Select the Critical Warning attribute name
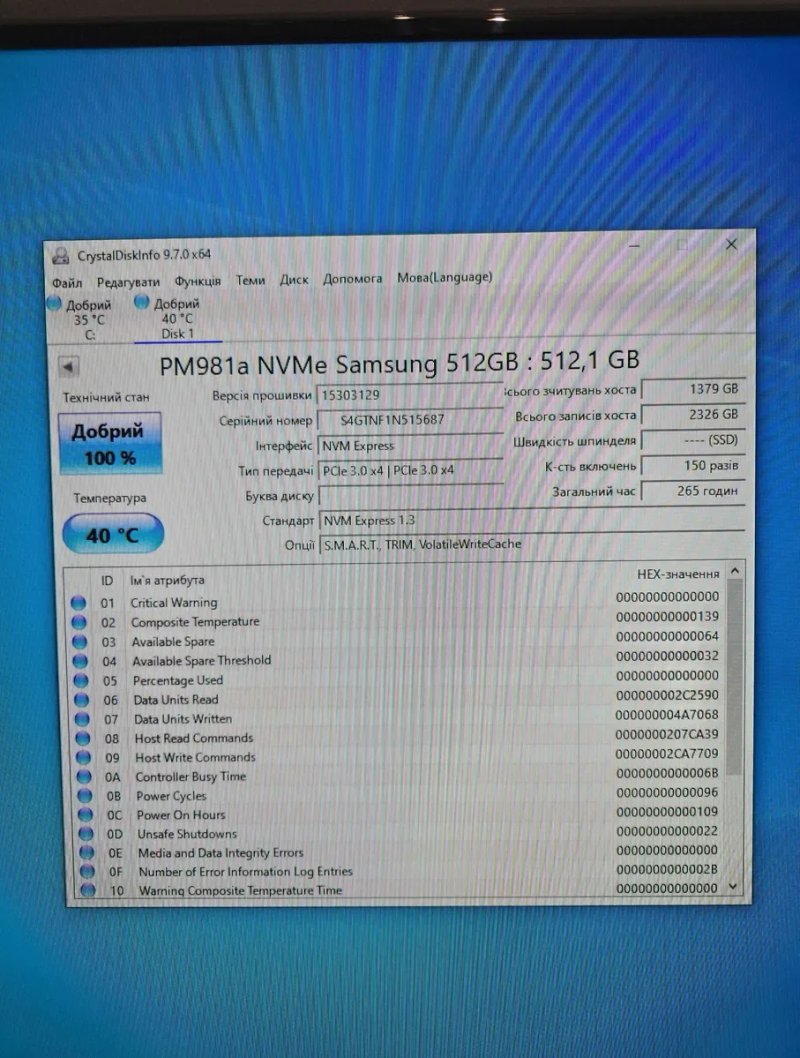The image size is (800, 1058). pyautogui.click(x=174, y=603)
